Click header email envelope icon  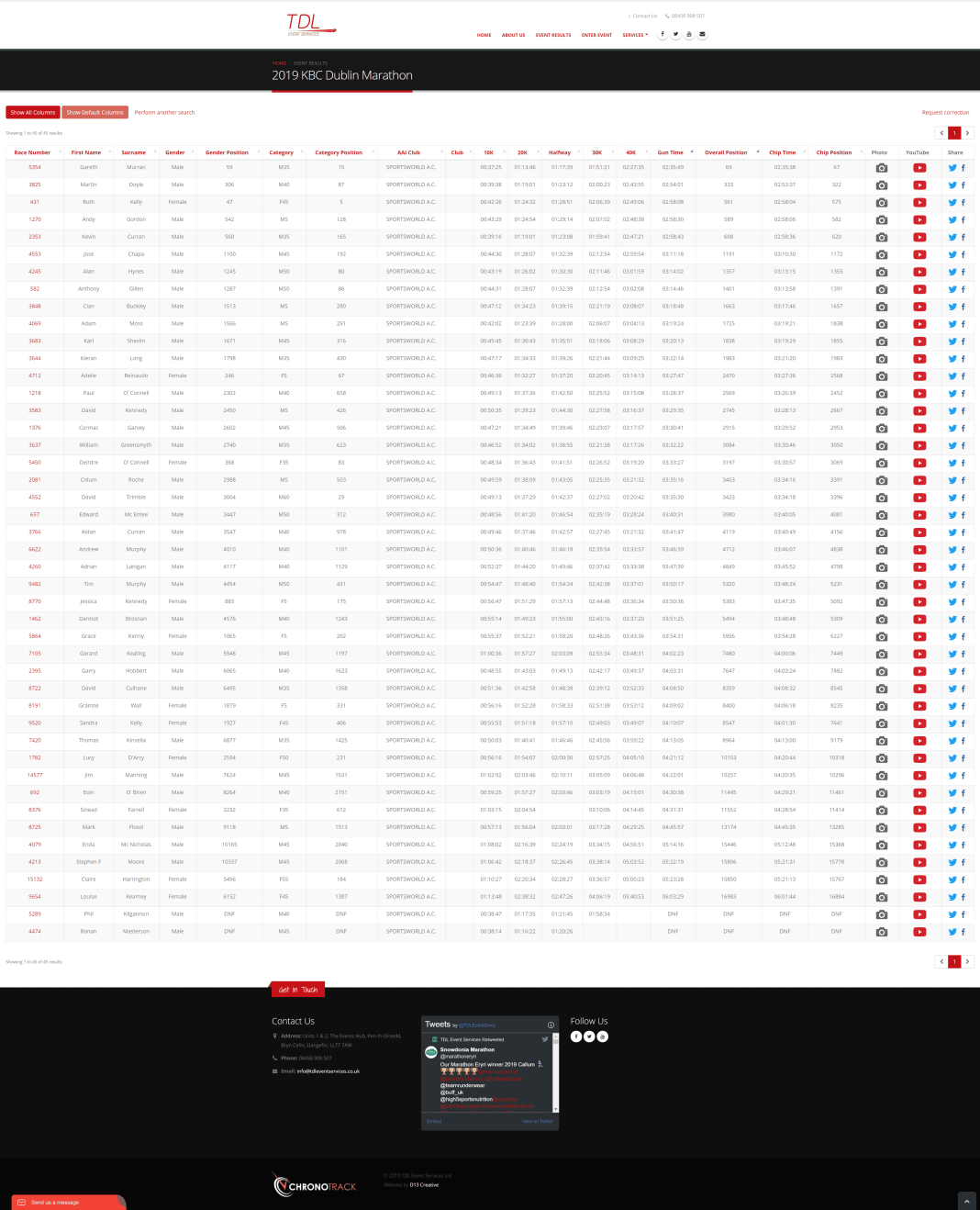pyautogui.click(x=703, y=34)
